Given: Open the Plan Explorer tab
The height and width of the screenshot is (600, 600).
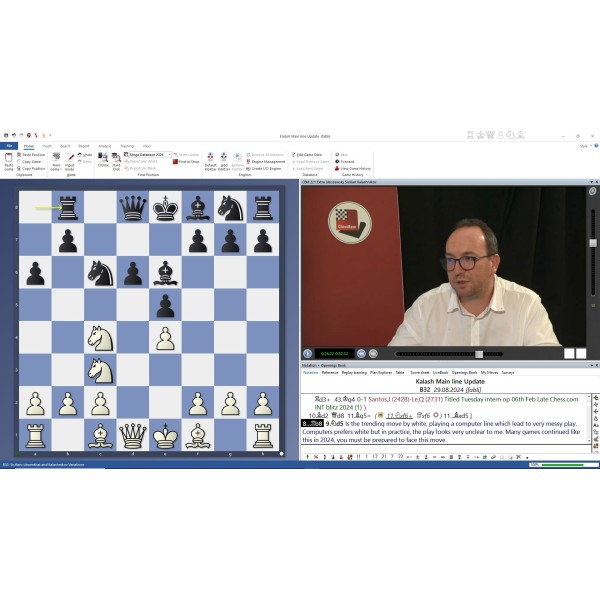Looking at the screenshot, I should (381, 372).
